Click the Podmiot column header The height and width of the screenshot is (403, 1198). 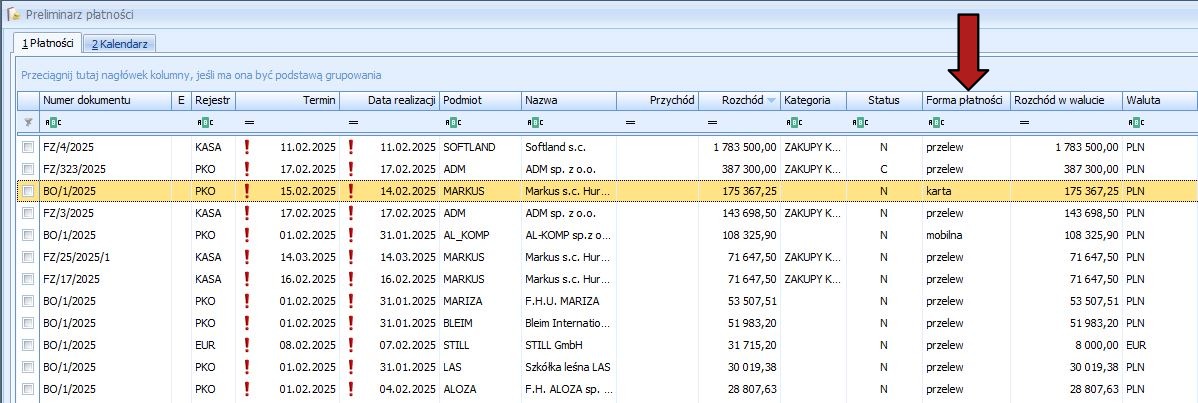480,100
